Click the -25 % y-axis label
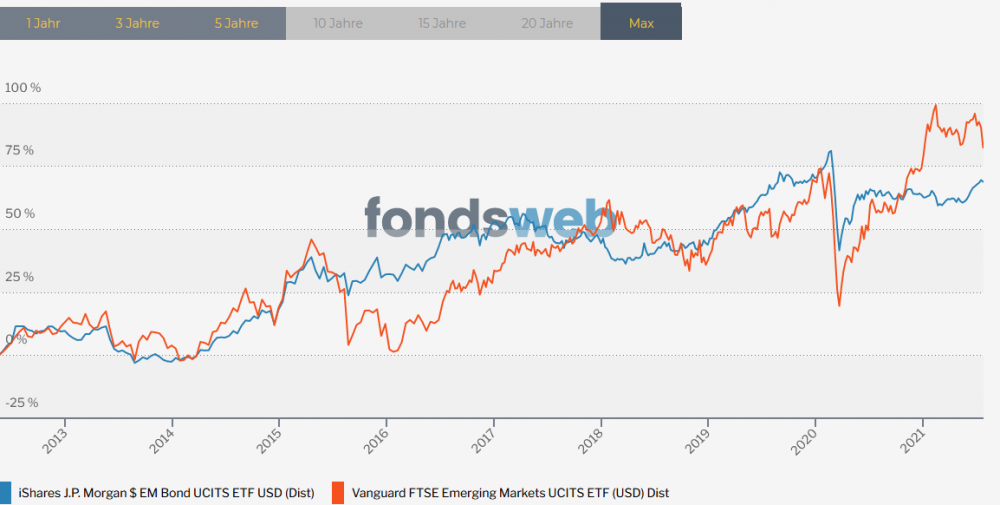The image size is (1000, 505). (x=21, y=403)
